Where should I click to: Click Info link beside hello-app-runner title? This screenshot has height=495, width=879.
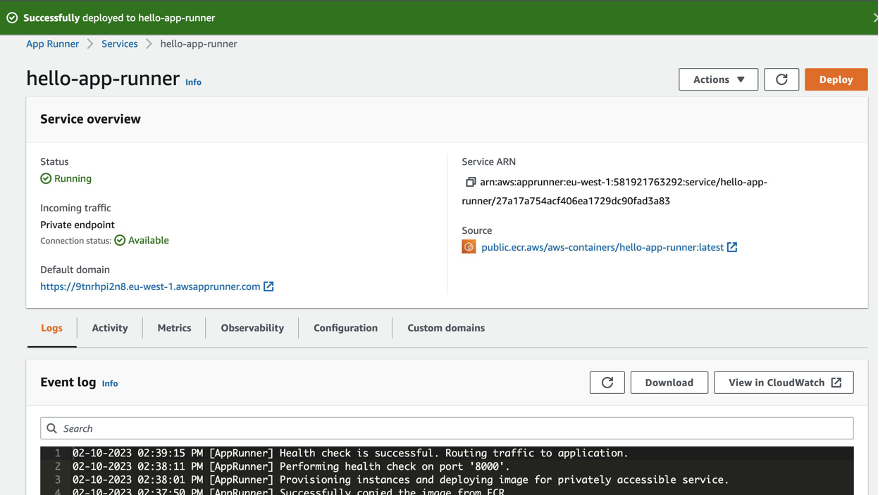click(x=193, y=82)
